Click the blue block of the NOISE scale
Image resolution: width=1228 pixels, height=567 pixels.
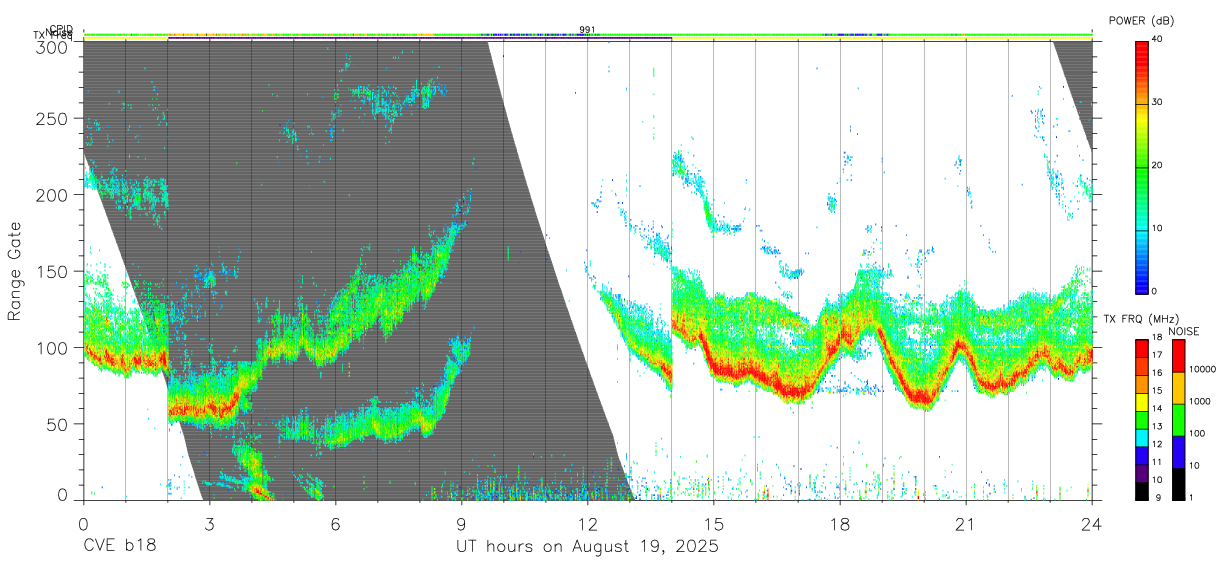pyautogui.click(x=1178, y=452)
